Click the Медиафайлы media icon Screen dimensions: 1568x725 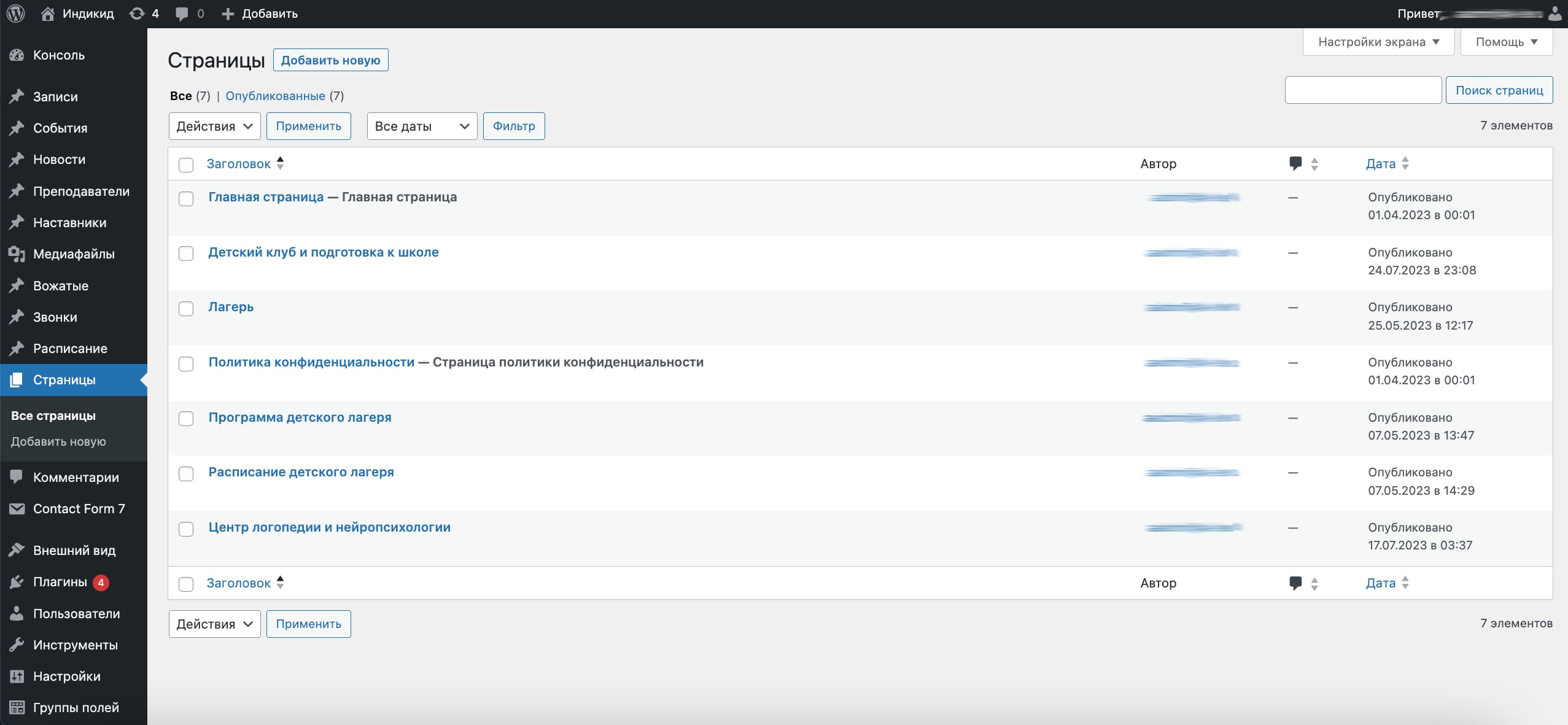pos(17,254)
